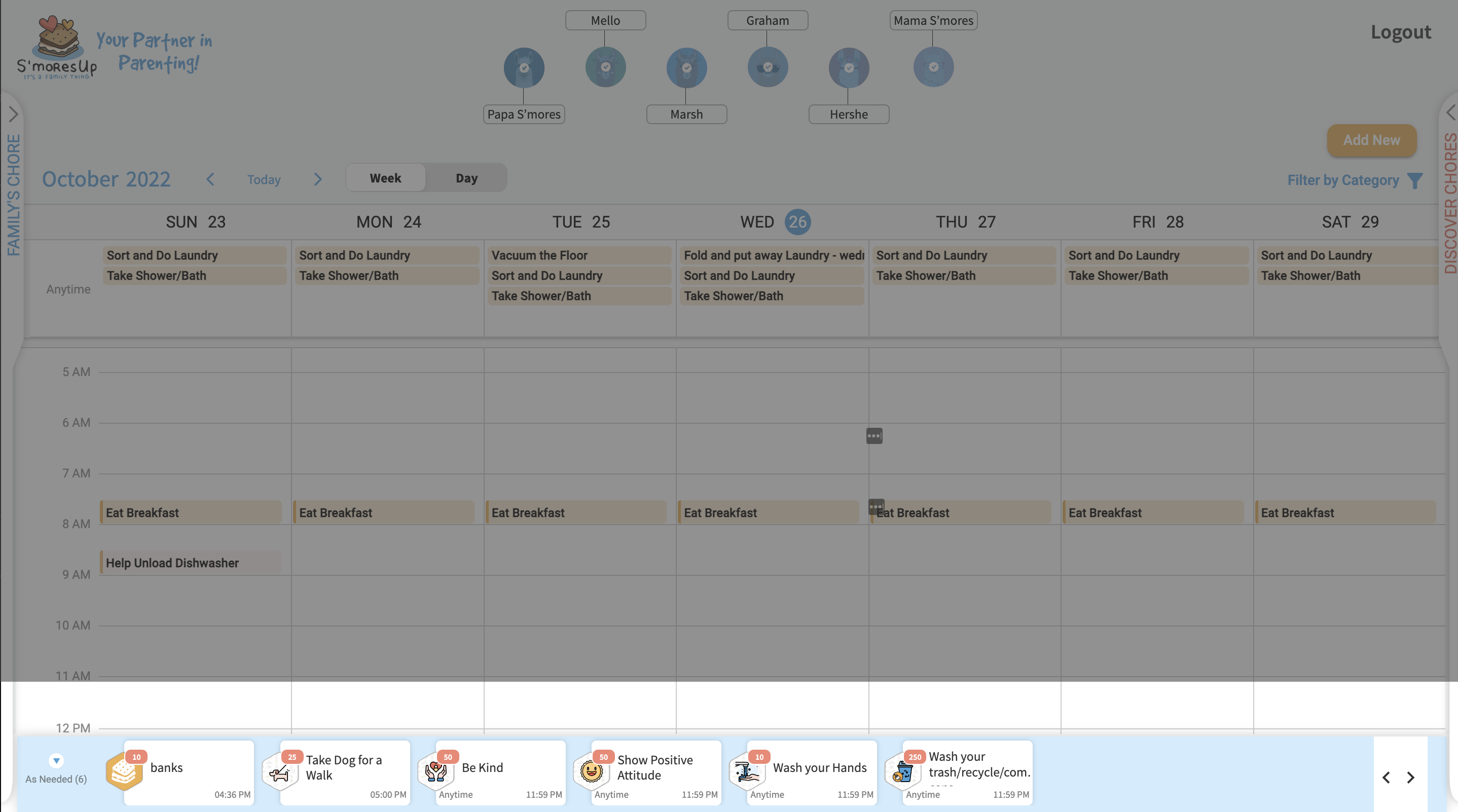Click the Show Positive Attitude smiley icon
This screenshot has height=812, width=1458.
tap(591, 772)
